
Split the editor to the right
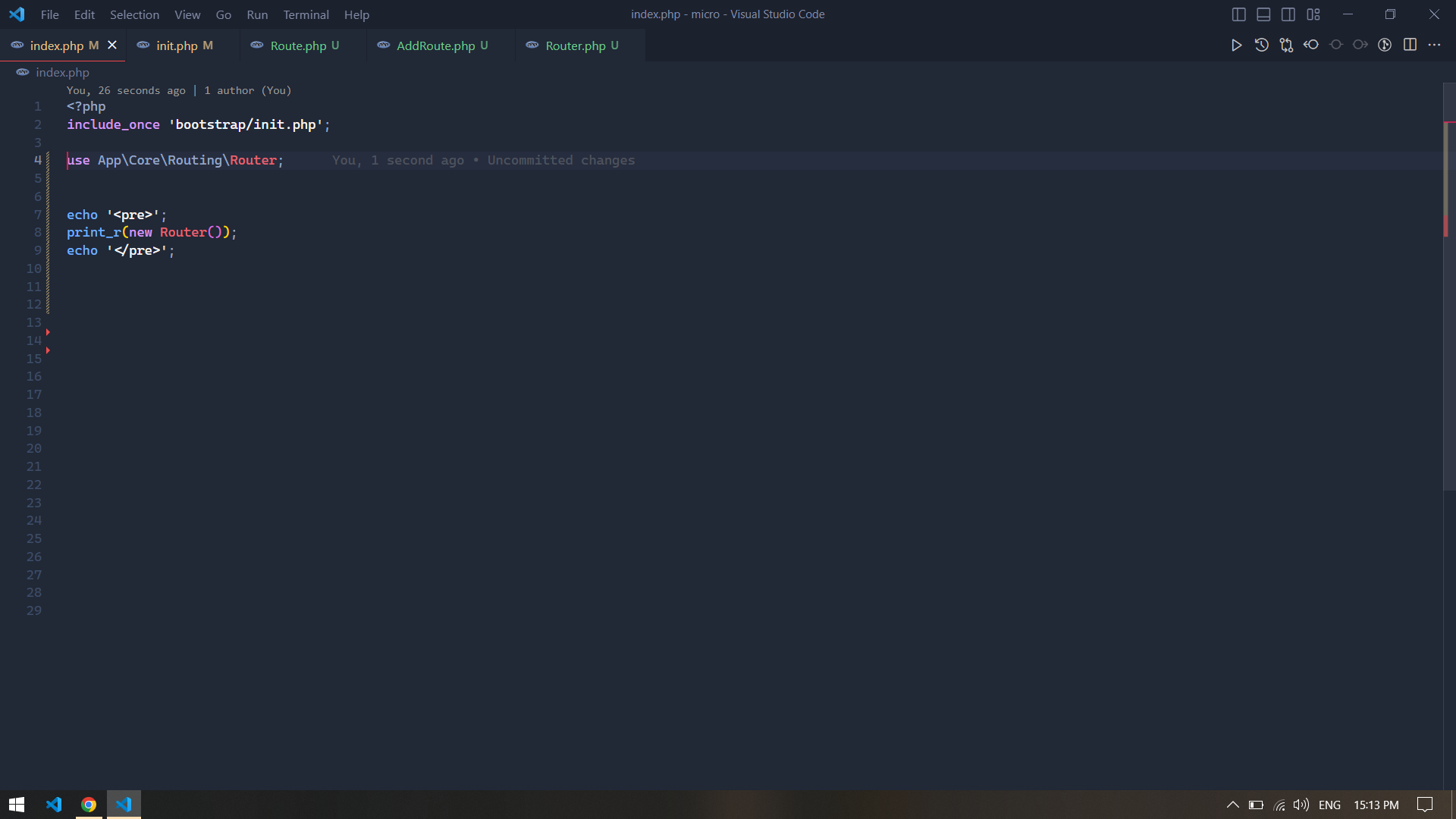1410,45
